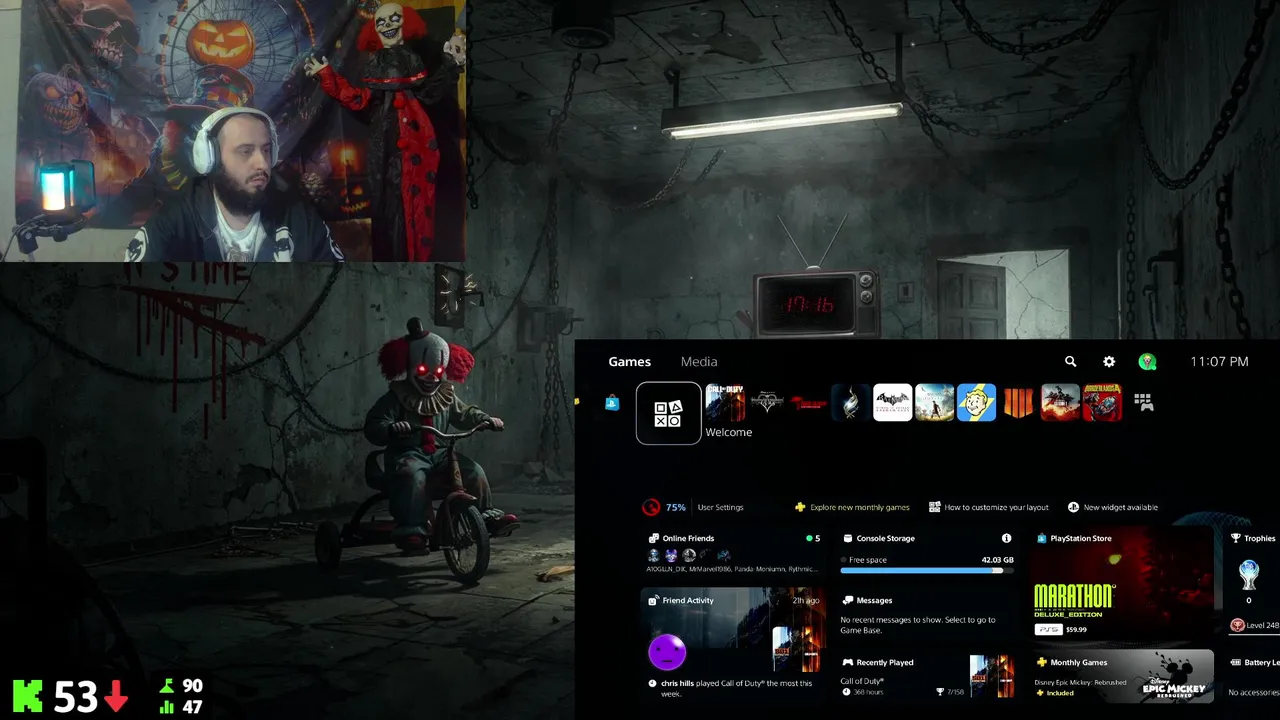Select the Assassin's Creed Odyssey tile
The height and width of the screenshot is (720, 1280).
point(934,403)
